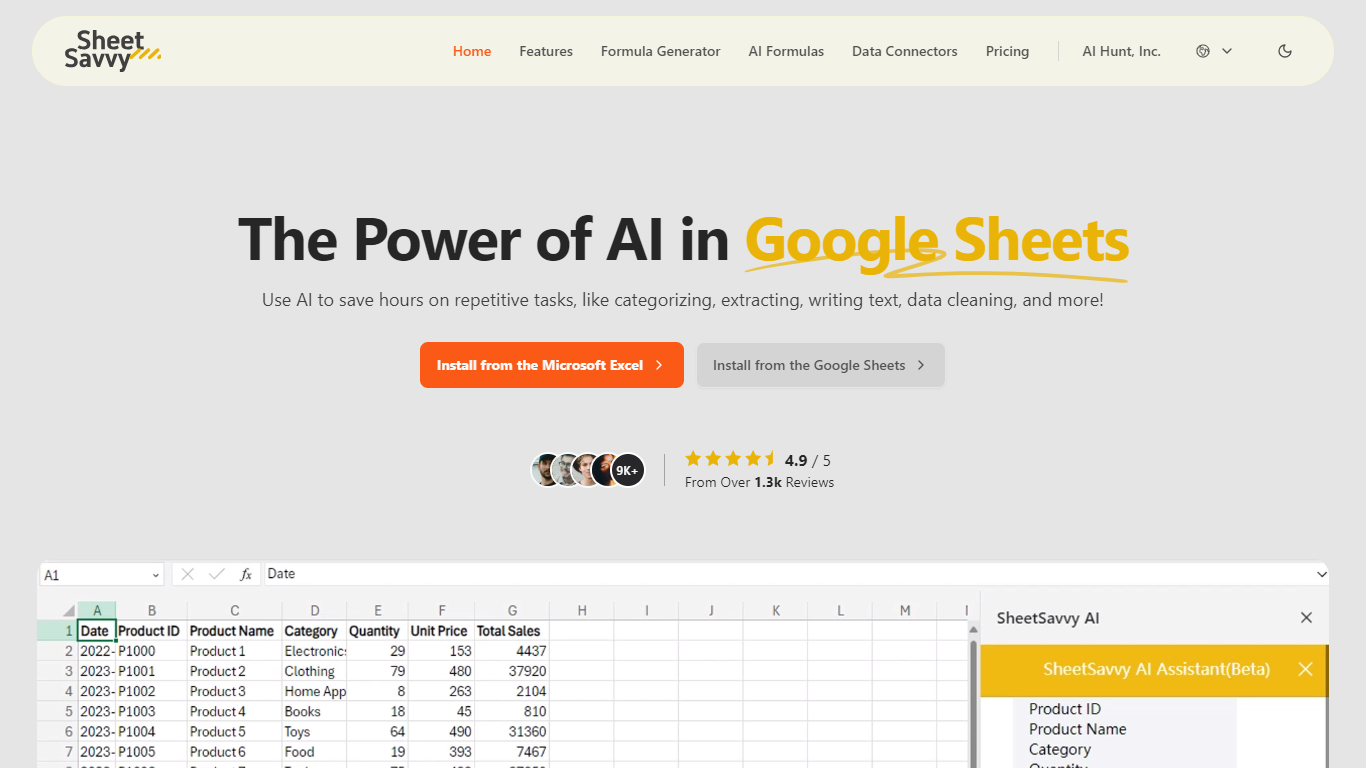This screenshot has height=768, width=1366.
Task: Click the first user avatar
Action: pos(546,470)
